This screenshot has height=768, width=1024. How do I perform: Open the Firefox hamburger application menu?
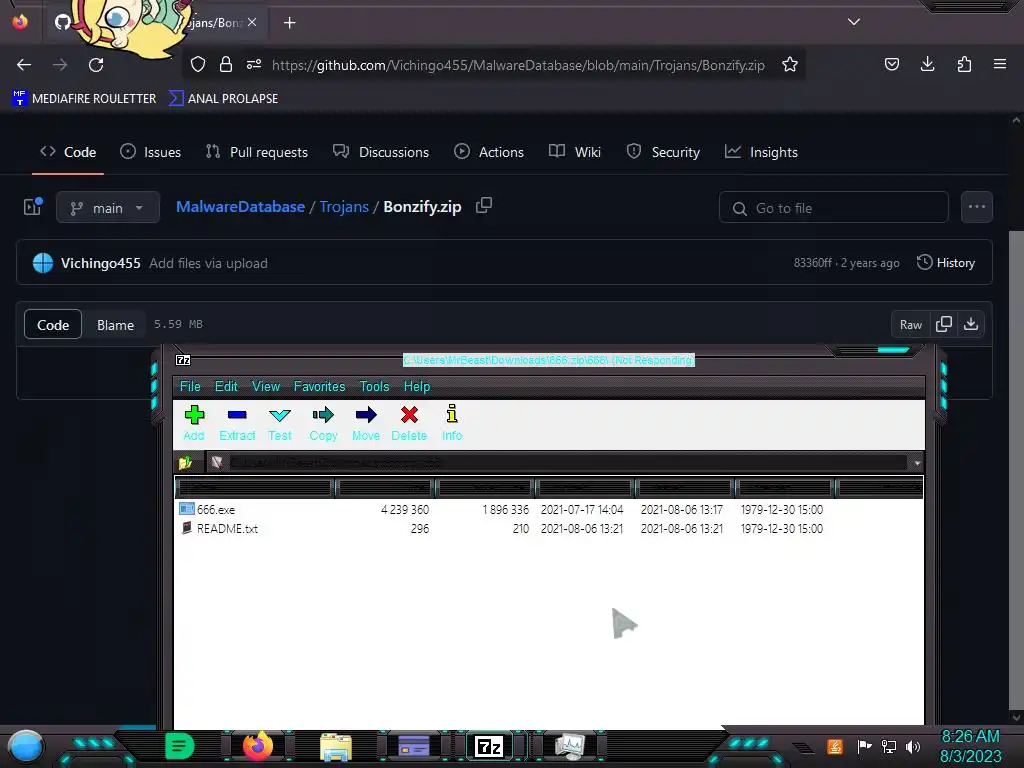1000,64
